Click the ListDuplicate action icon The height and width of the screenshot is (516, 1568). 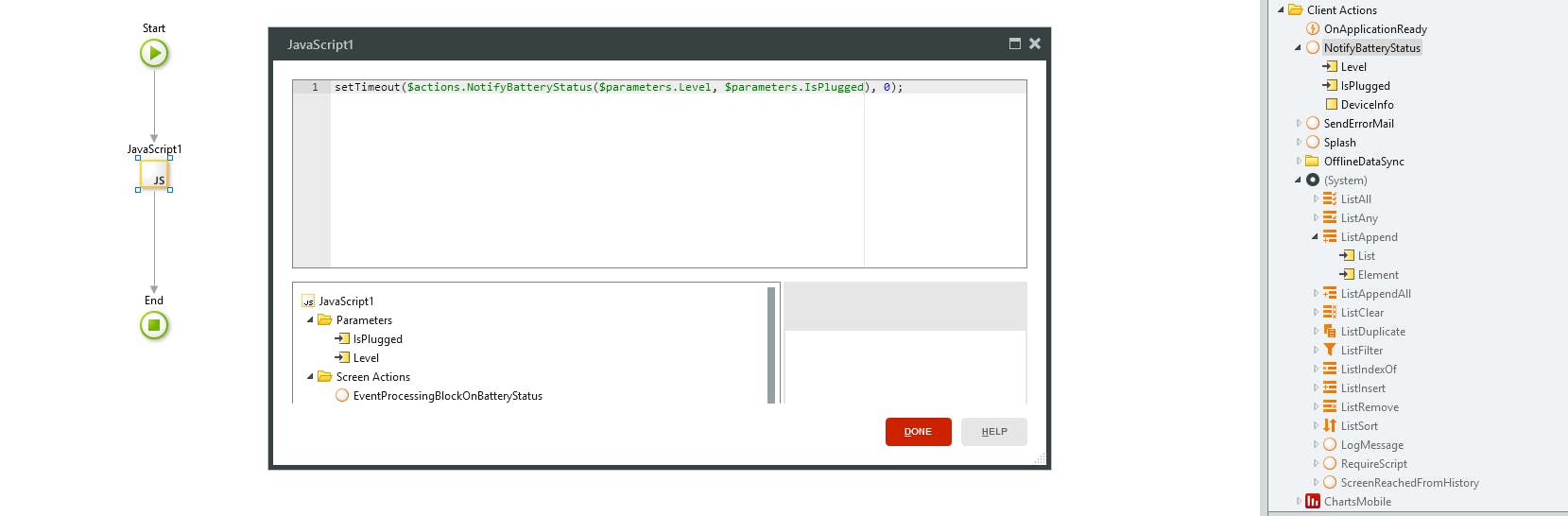pyautogui.click(x=1330, y=332)
